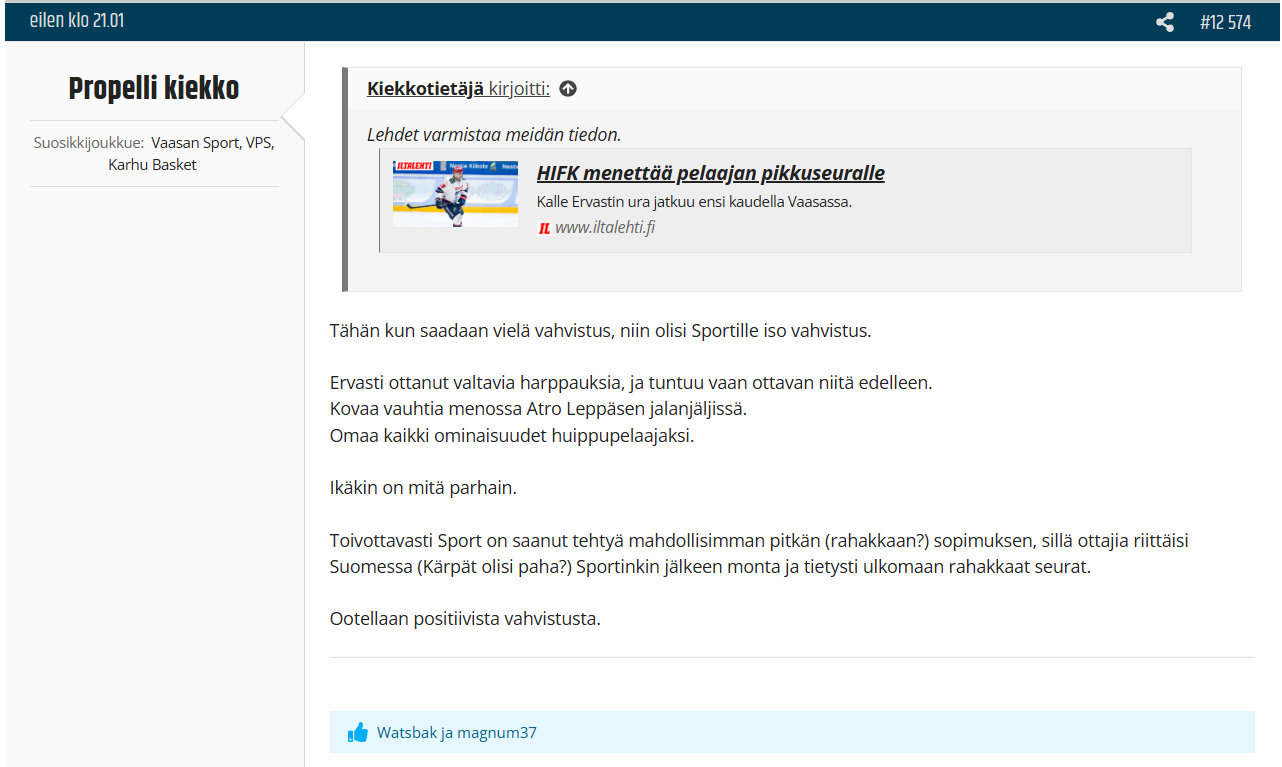Open the article 'HIFK menettää pelaajan pikkuseuralle'

click(710, 173)
